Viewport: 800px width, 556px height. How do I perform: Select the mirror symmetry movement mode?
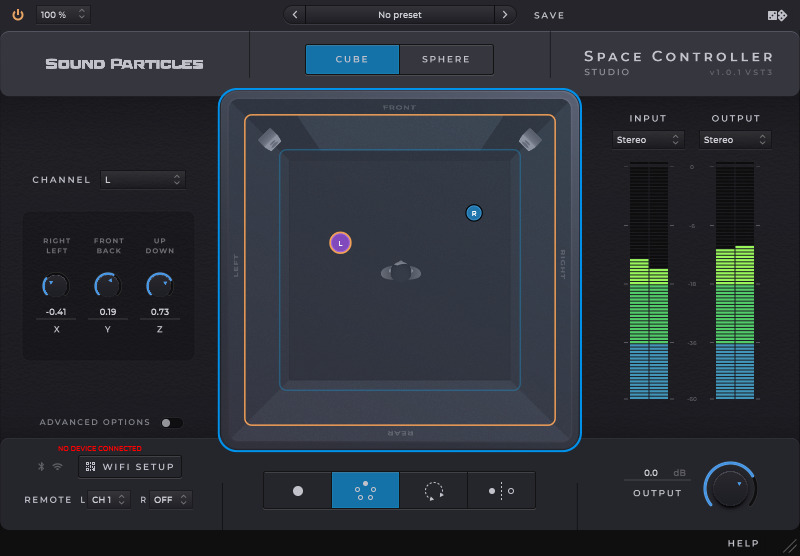[501, 490]
